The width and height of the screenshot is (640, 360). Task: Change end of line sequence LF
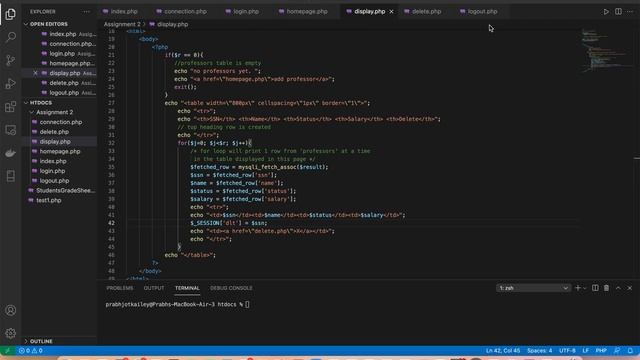(586, 351)
